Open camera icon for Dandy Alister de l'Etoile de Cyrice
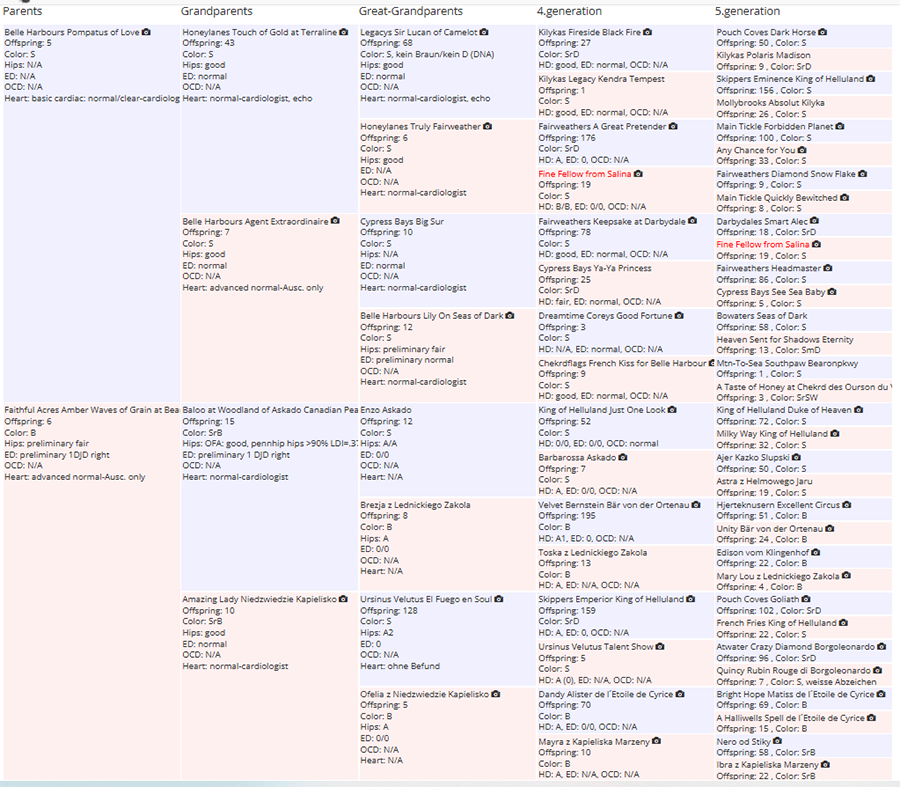900x787 pixels. click(680, 694)
